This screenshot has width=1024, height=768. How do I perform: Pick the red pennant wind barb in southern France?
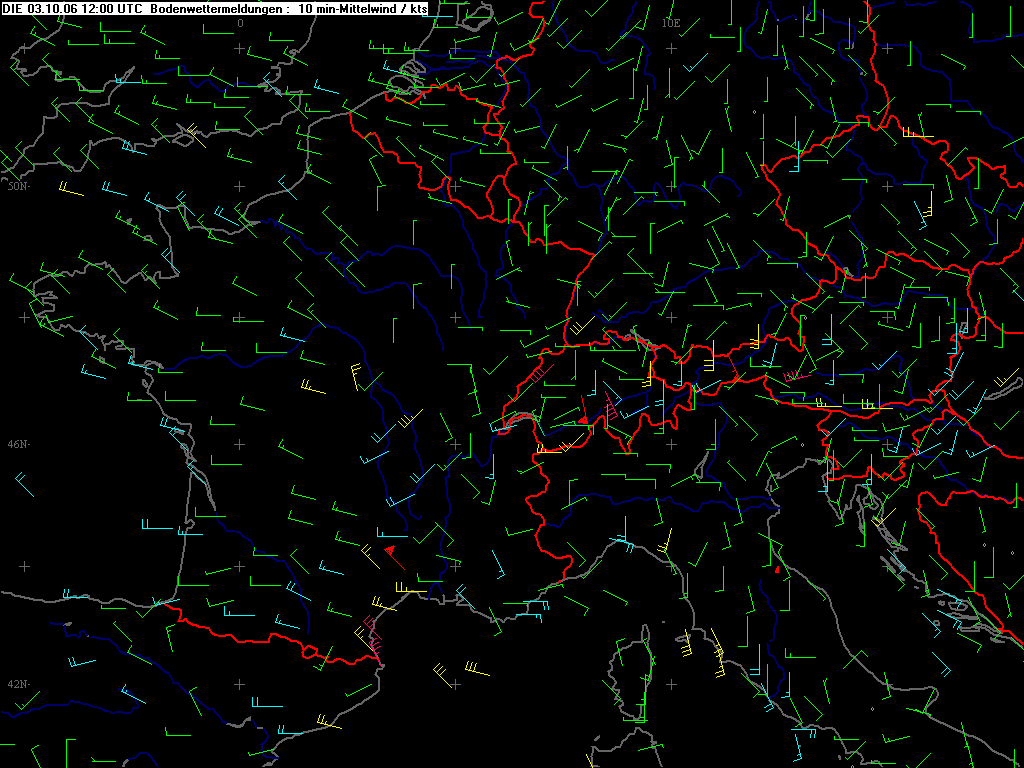pyautogui.click(x=394, y=557)
